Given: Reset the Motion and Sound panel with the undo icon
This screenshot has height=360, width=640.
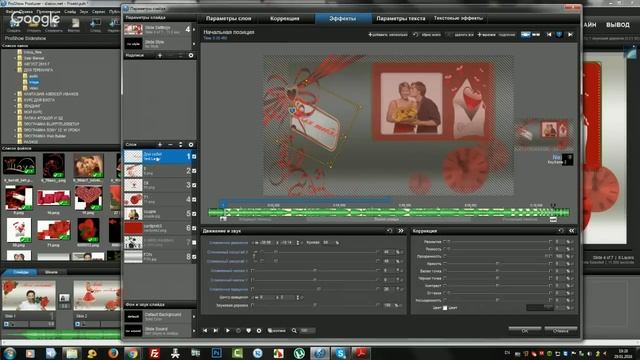Looking at the screenshot, I should click(x=389, y=231).
